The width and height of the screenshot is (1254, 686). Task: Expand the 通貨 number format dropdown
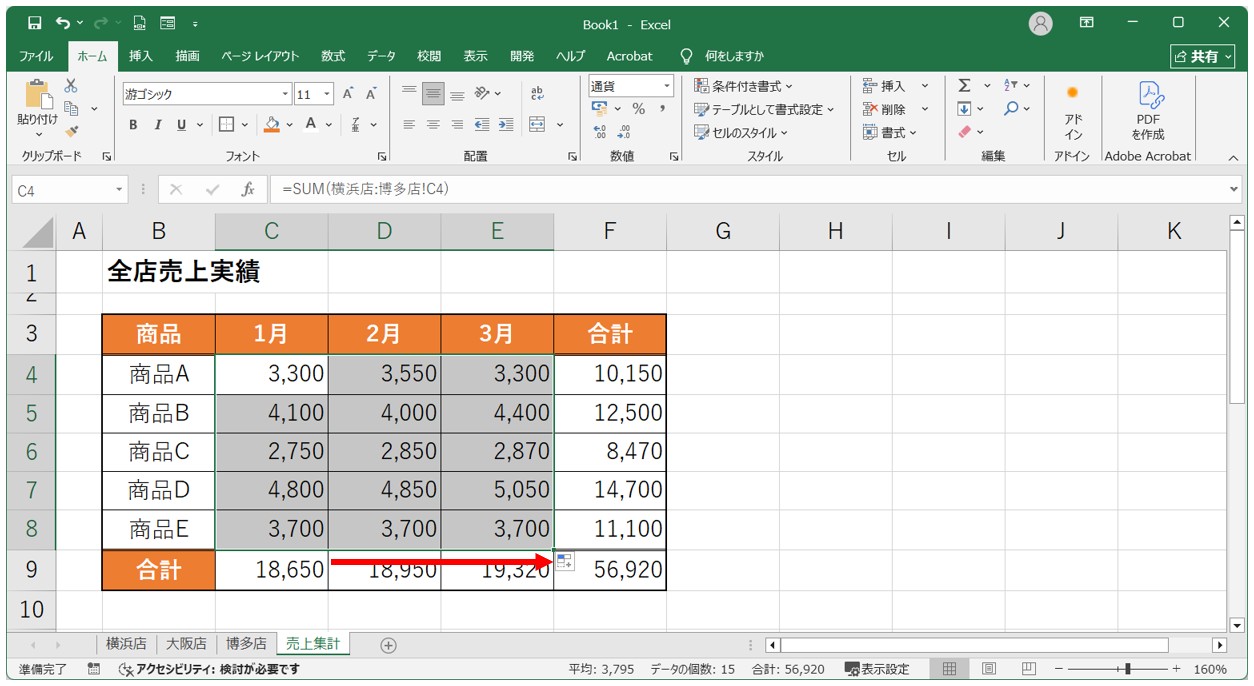point(666,86)
